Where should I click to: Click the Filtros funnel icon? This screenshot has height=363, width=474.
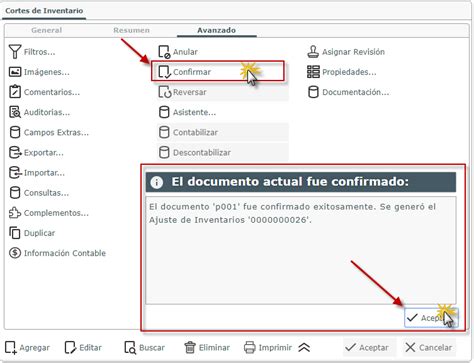[15, 52]
